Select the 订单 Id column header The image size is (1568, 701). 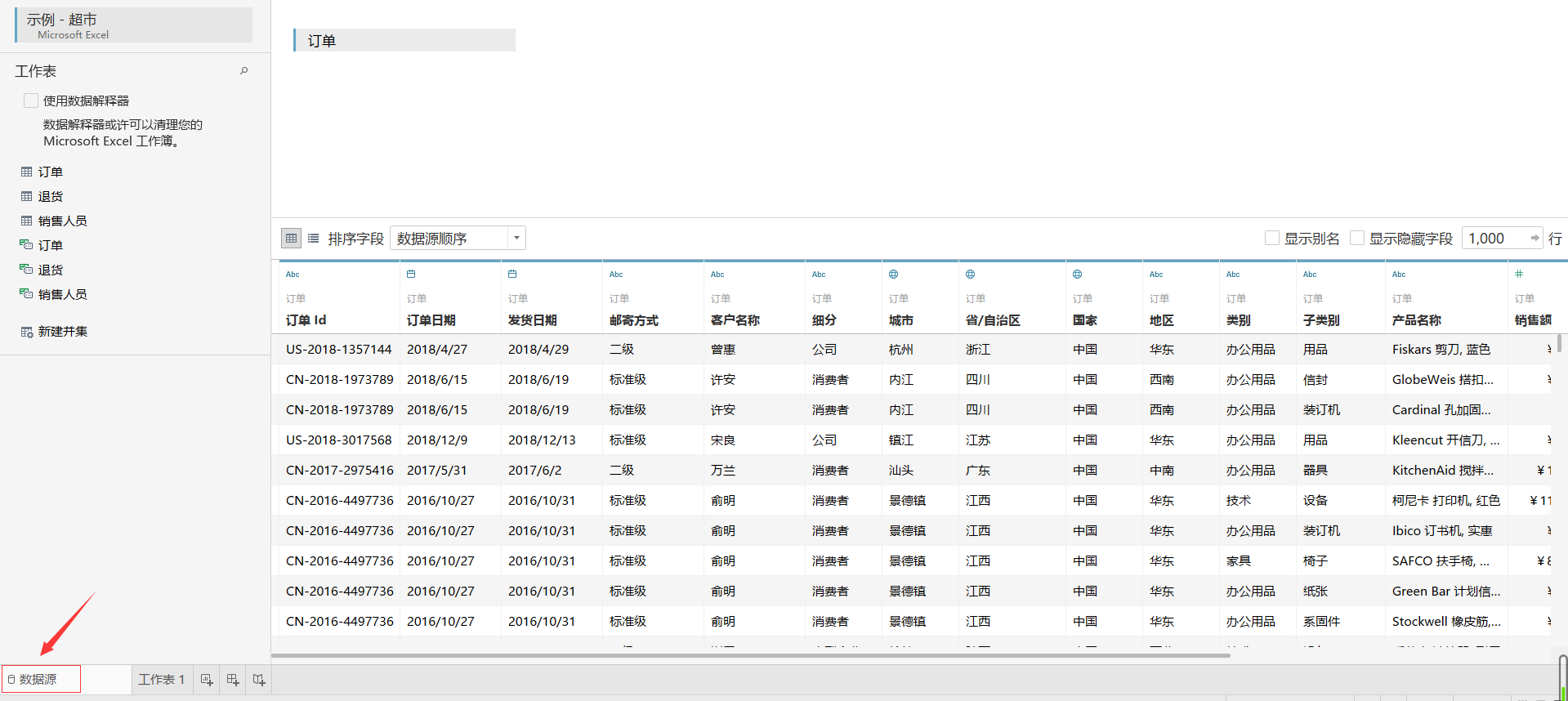(x=306, y=320)
